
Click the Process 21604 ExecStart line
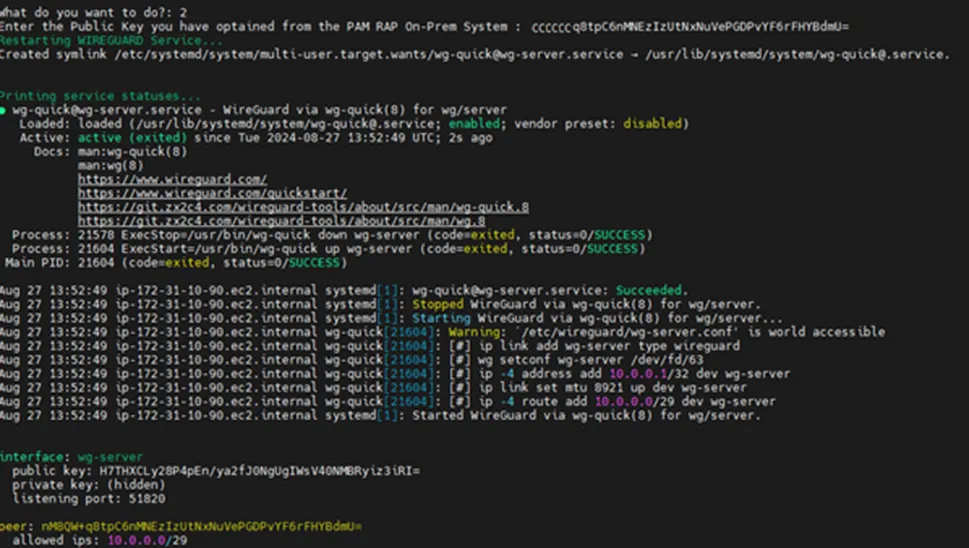[x=329, y=248]
